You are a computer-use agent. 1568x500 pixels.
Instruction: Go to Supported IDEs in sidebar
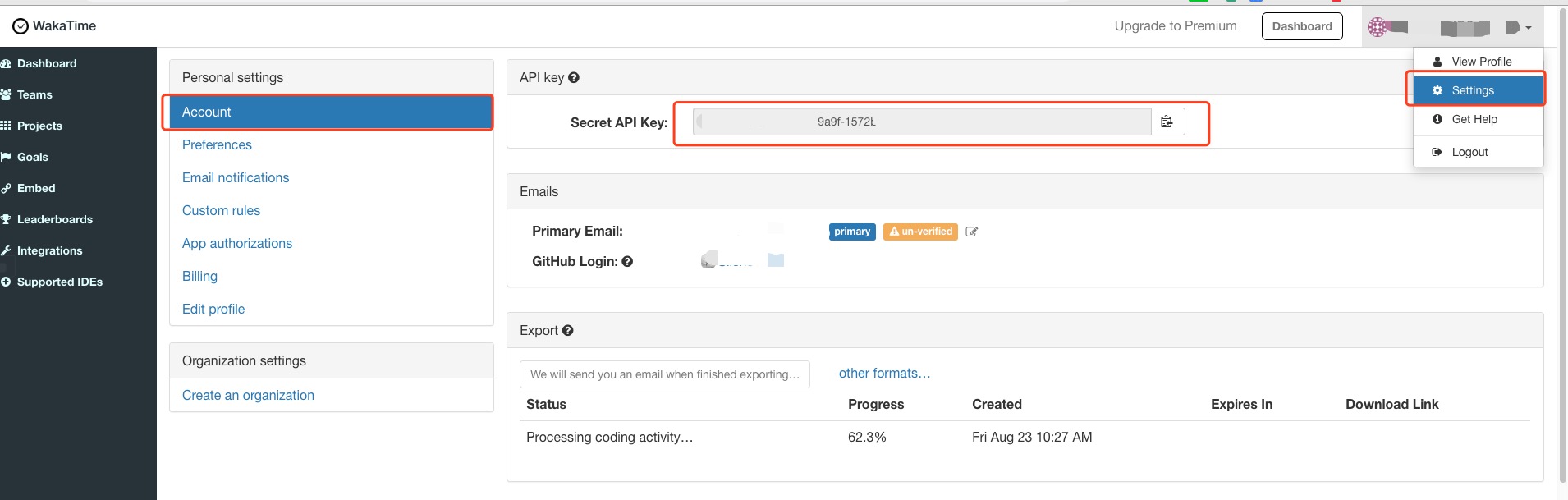coord(59,282)
